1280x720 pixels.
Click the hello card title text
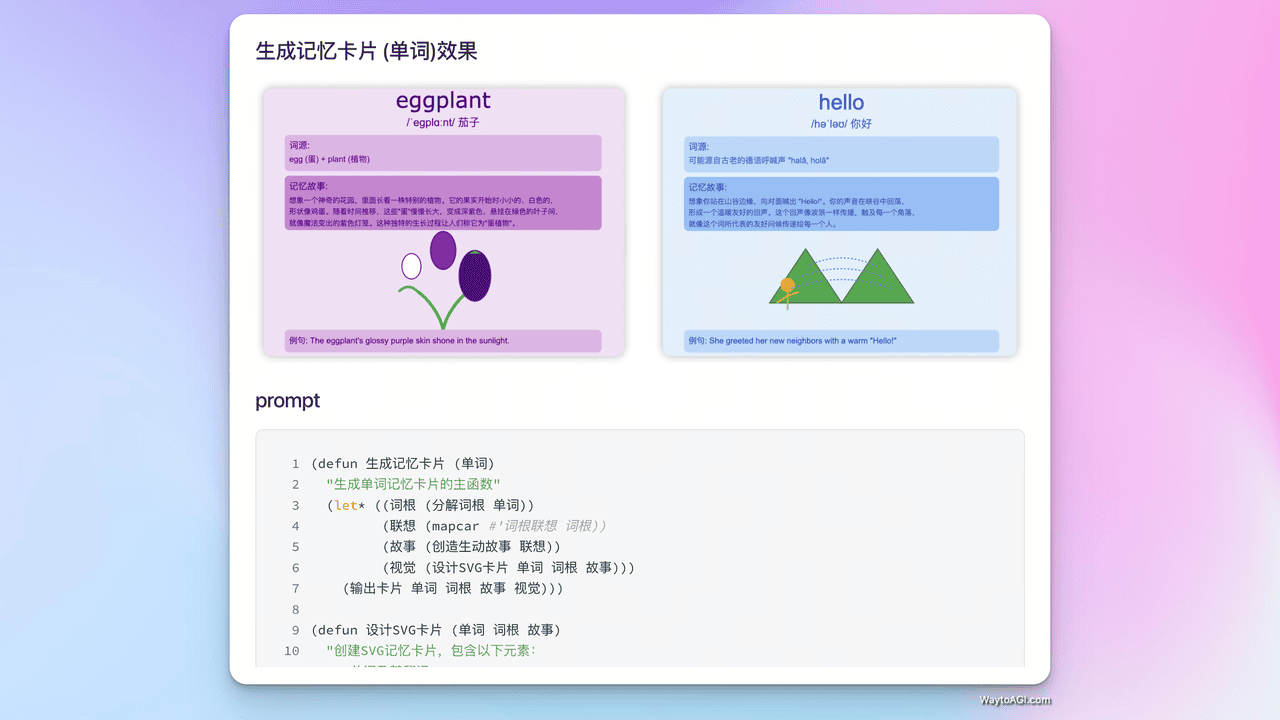[841, 102]
